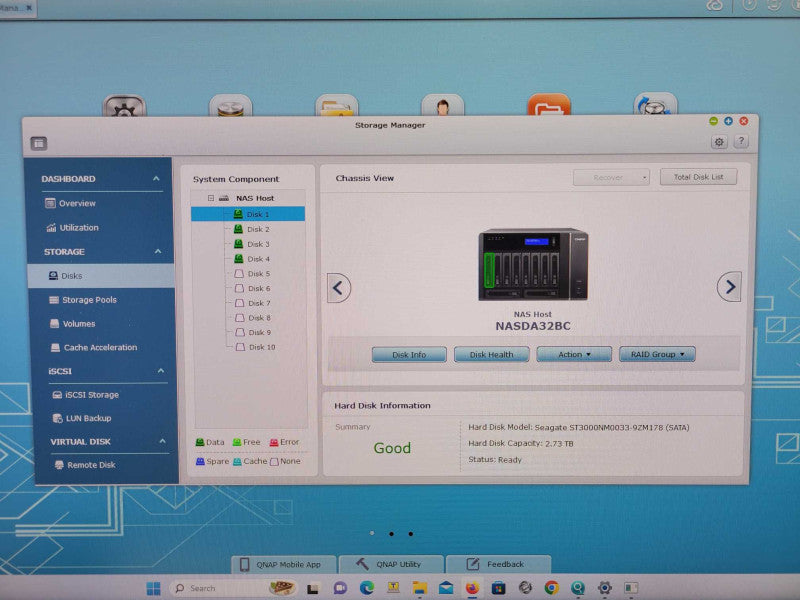
Task: Open File Station folder desktop icon
Action: coord(337,106)
